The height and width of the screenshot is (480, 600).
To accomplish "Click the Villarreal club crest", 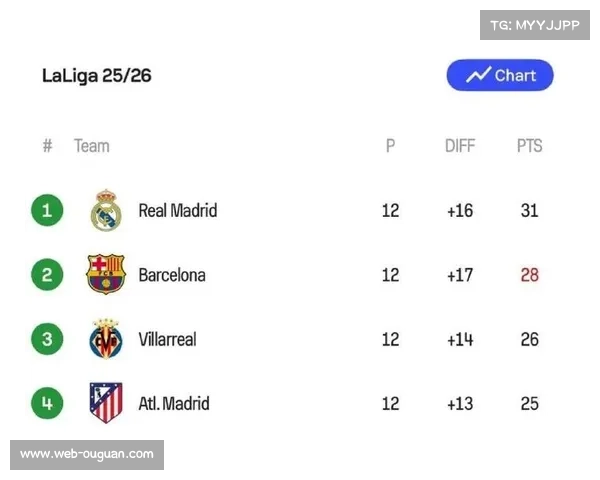I will tap(106, 339).
